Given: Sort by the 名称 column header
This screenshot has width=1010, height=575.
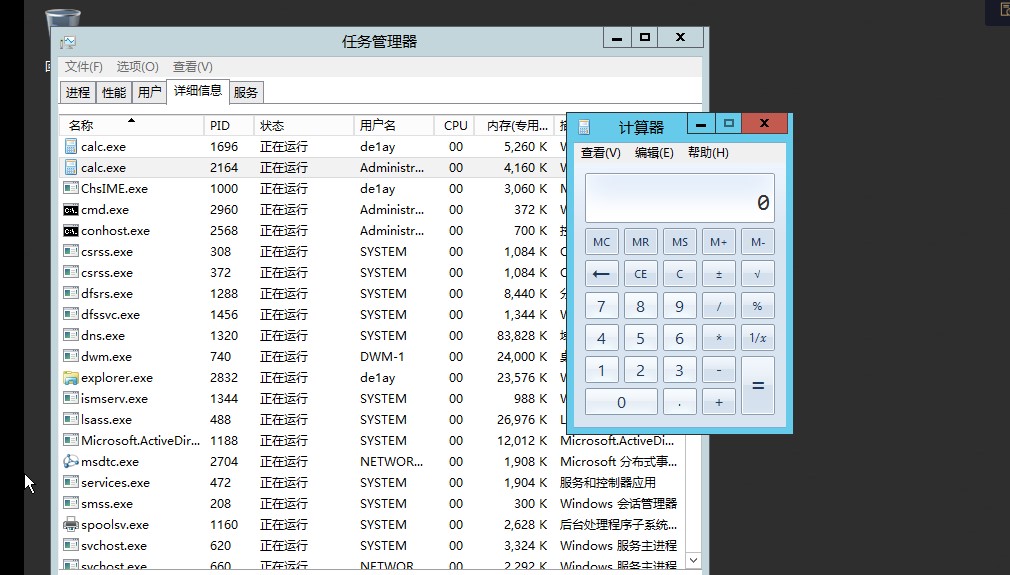Looking at the screenshot, I should tap(131, 125).
